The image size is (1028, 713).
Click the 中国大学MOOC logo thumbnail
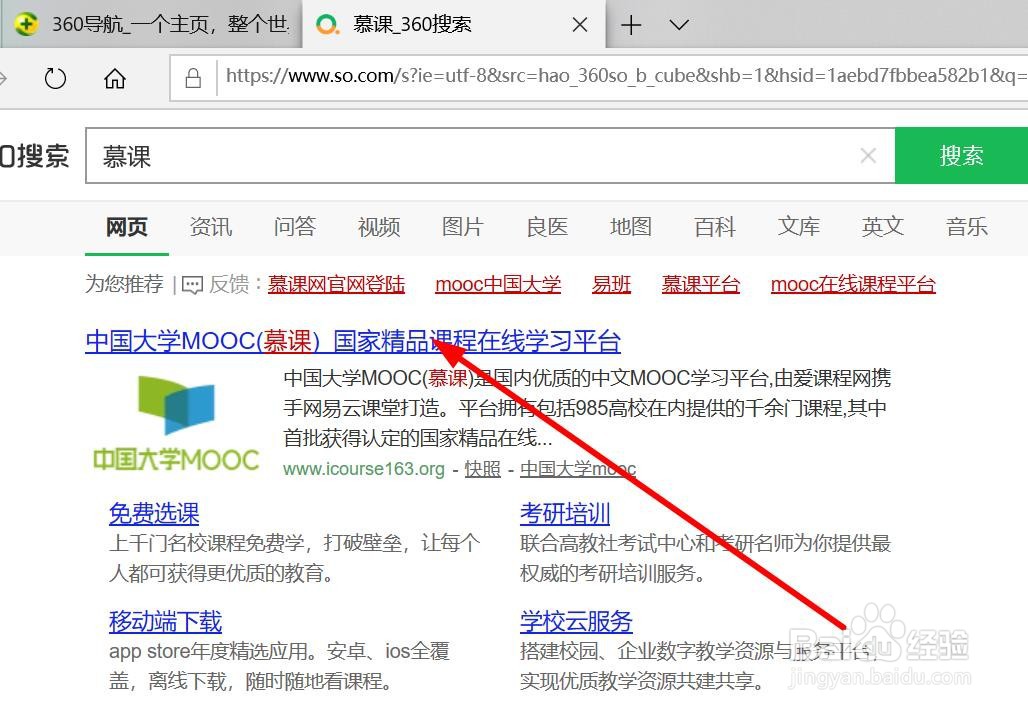pos(176,423)
